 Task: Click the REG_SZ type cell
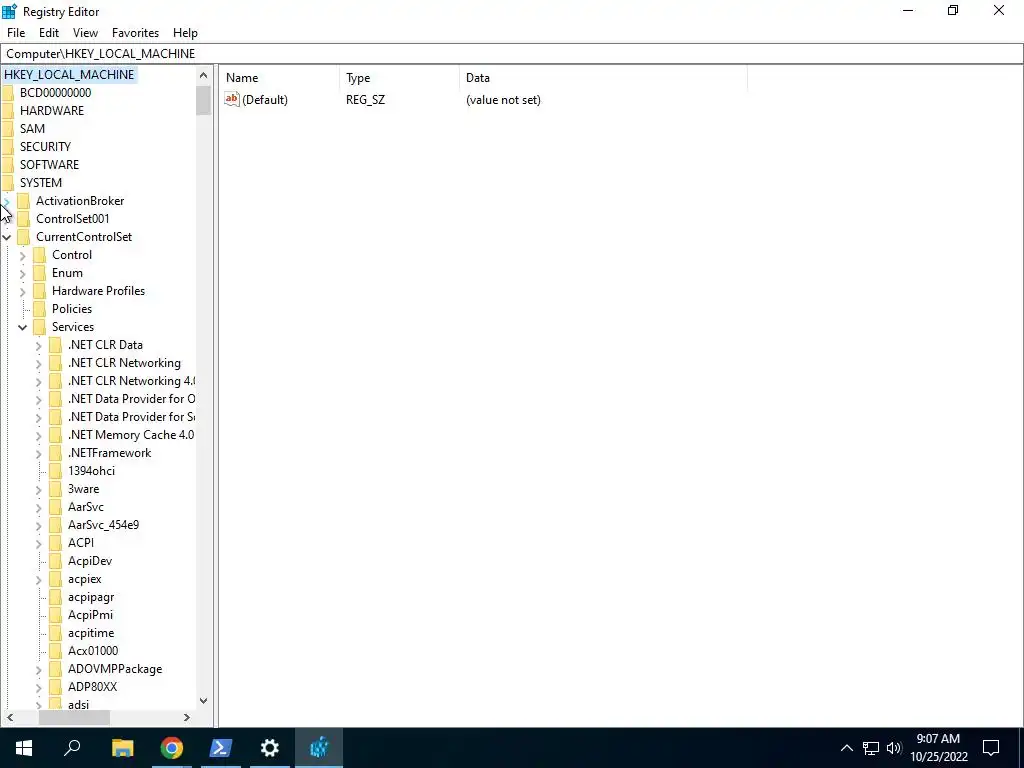[x=366, y=100]
